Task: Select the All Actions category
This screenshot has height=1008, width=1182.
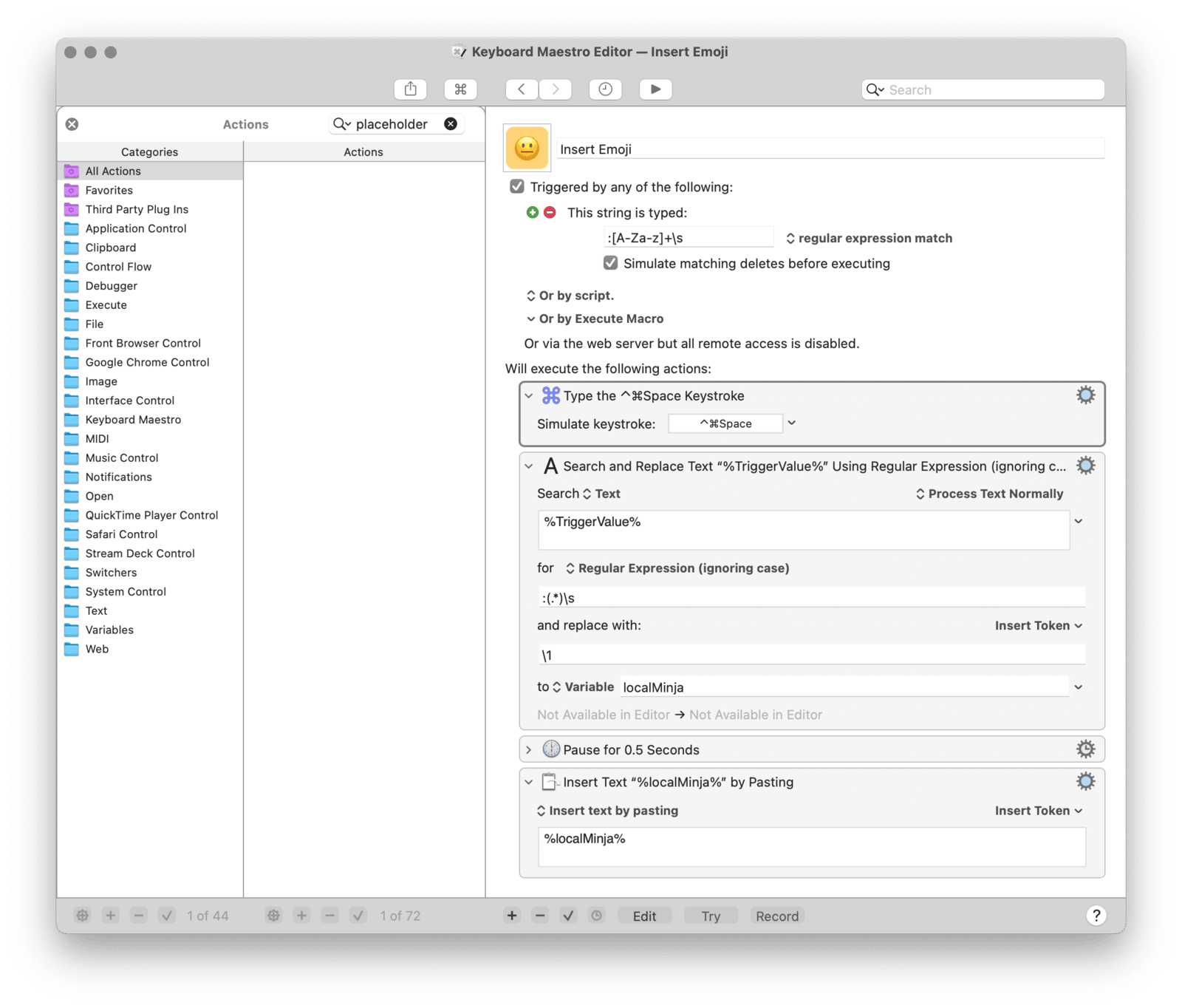Action: (x=150, y=171)
